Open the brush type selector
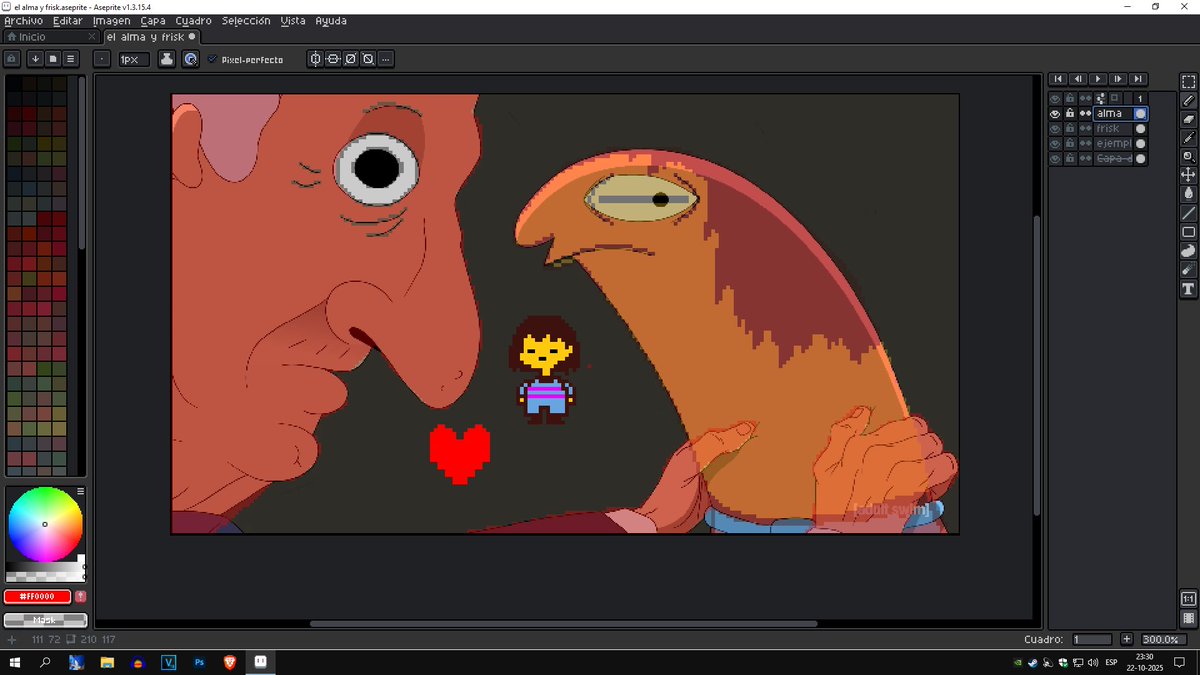Image resolution: width=1200 pixels, height=675 pixels. click(x=102, y=59)
